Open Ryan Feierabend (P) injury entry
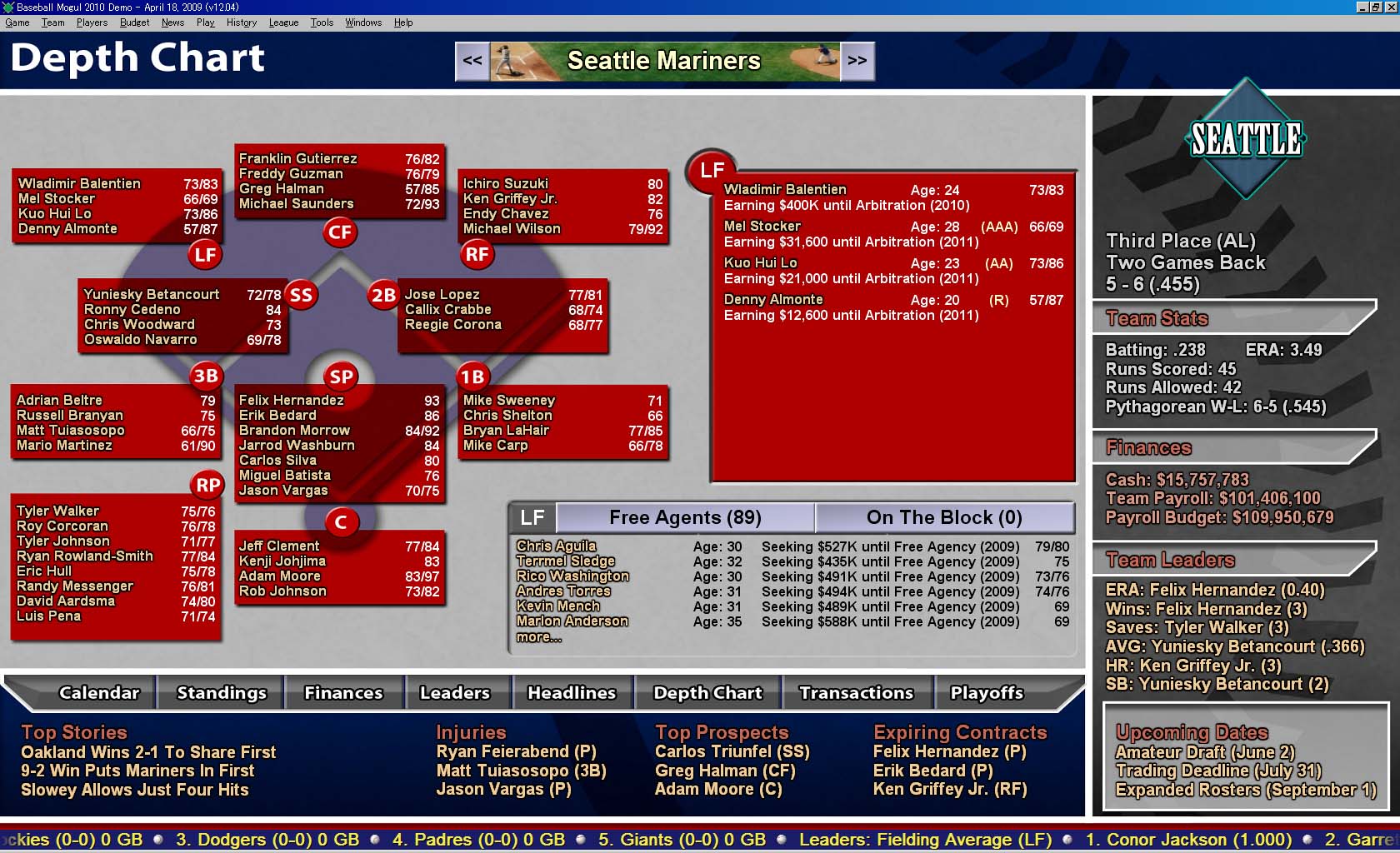Image resolution: width=1400 pixels, height=853 pixels. (x=517, y=751)
